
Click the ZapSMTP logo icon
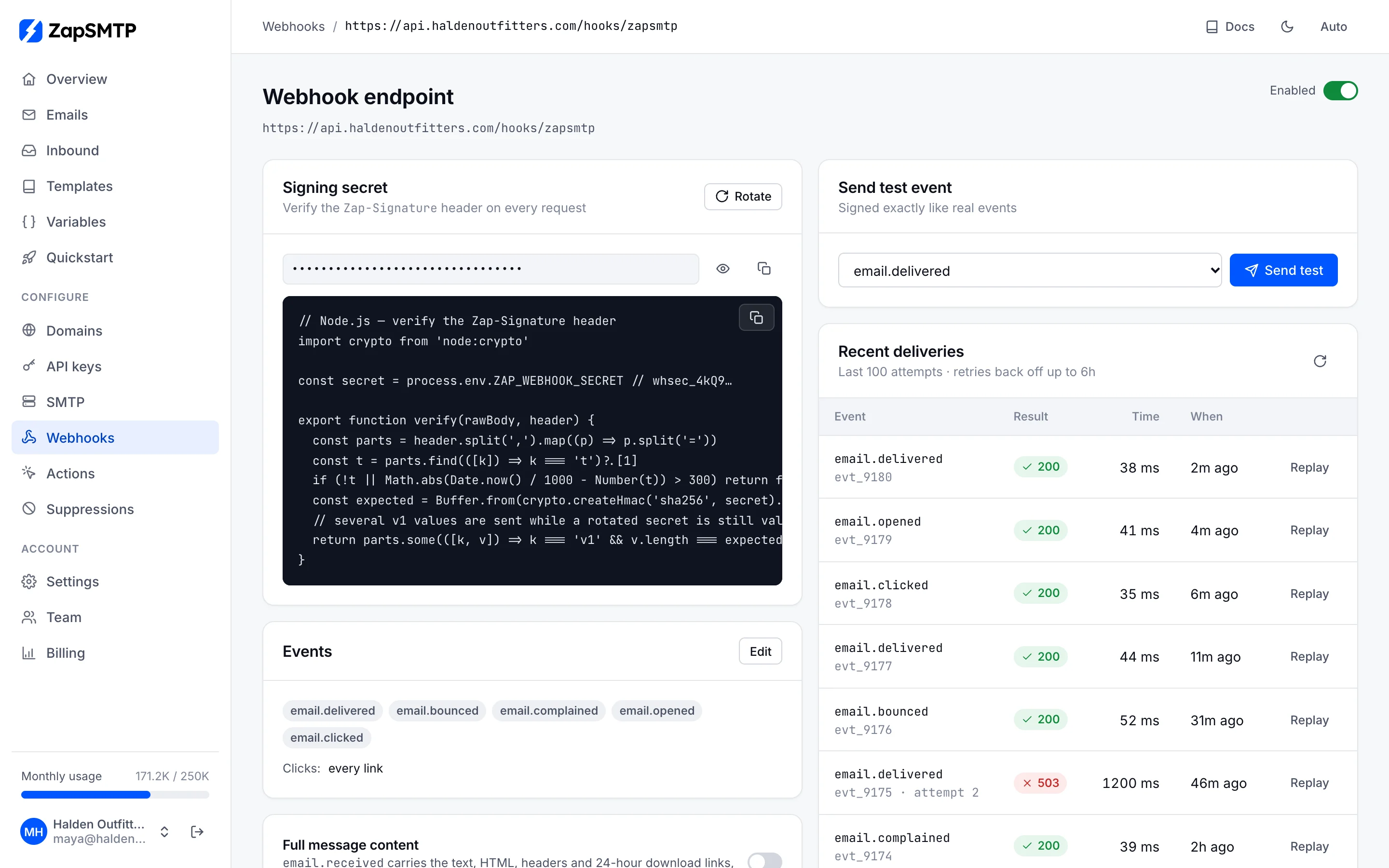(30, 30)
